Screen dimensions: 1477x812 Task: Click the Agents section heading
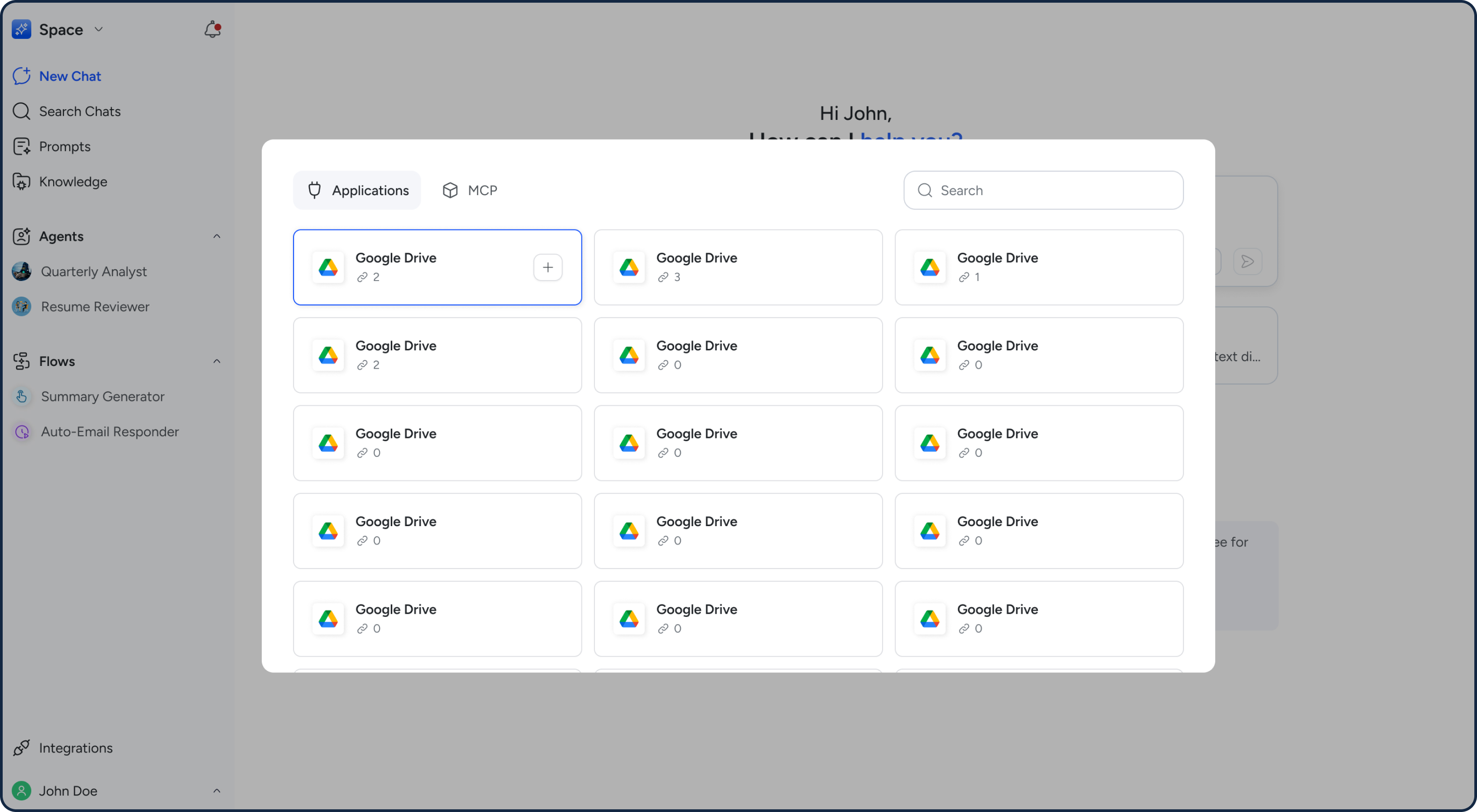coord(61,236)
